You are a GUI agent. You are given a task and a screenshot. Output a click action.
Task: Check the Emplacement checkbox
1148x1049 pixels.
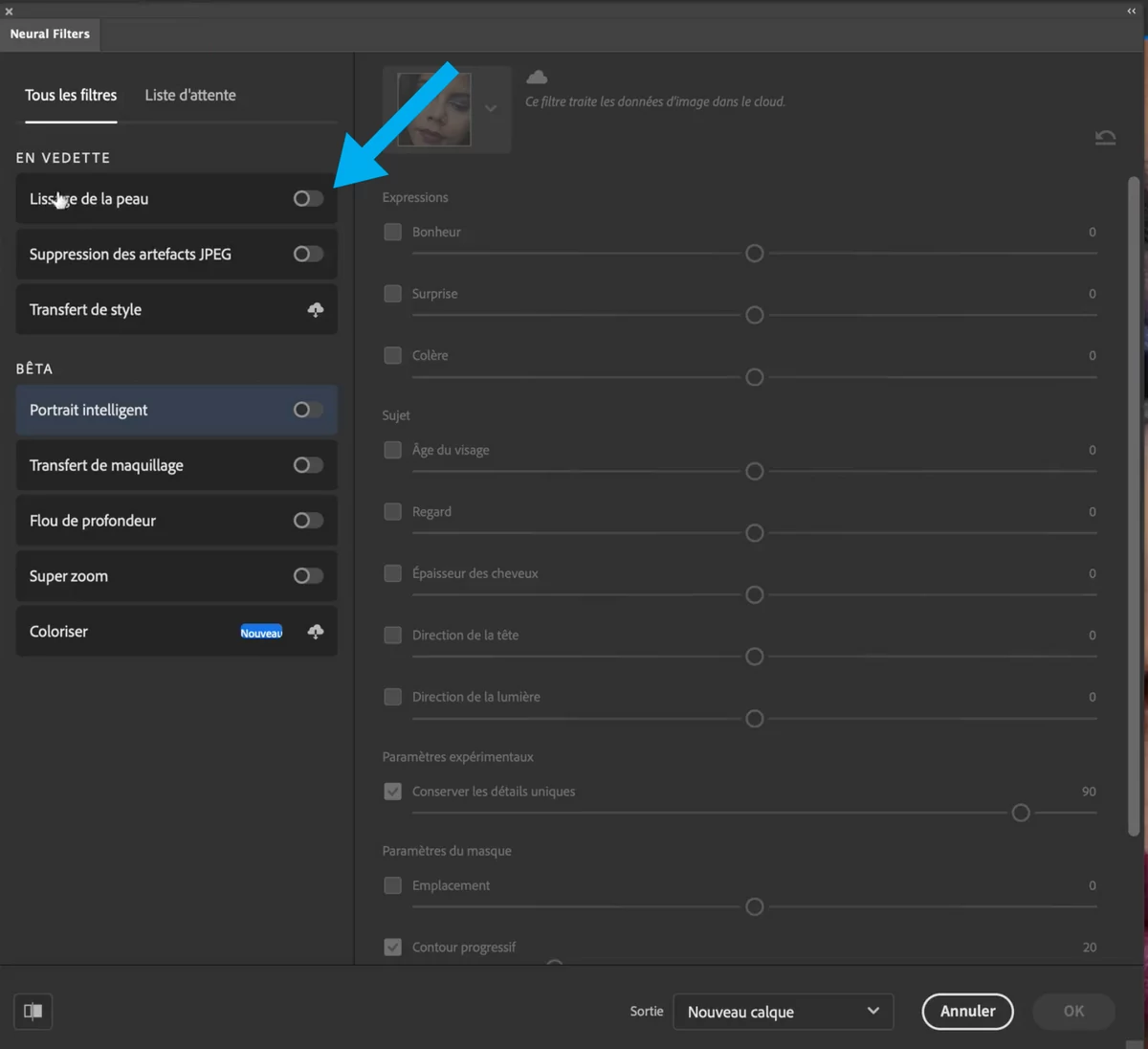point(392,885)
